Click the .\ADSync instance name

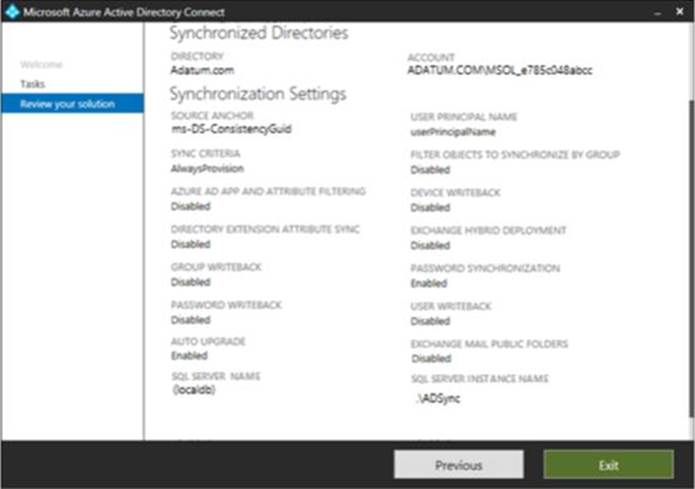(x=438, y=399)
